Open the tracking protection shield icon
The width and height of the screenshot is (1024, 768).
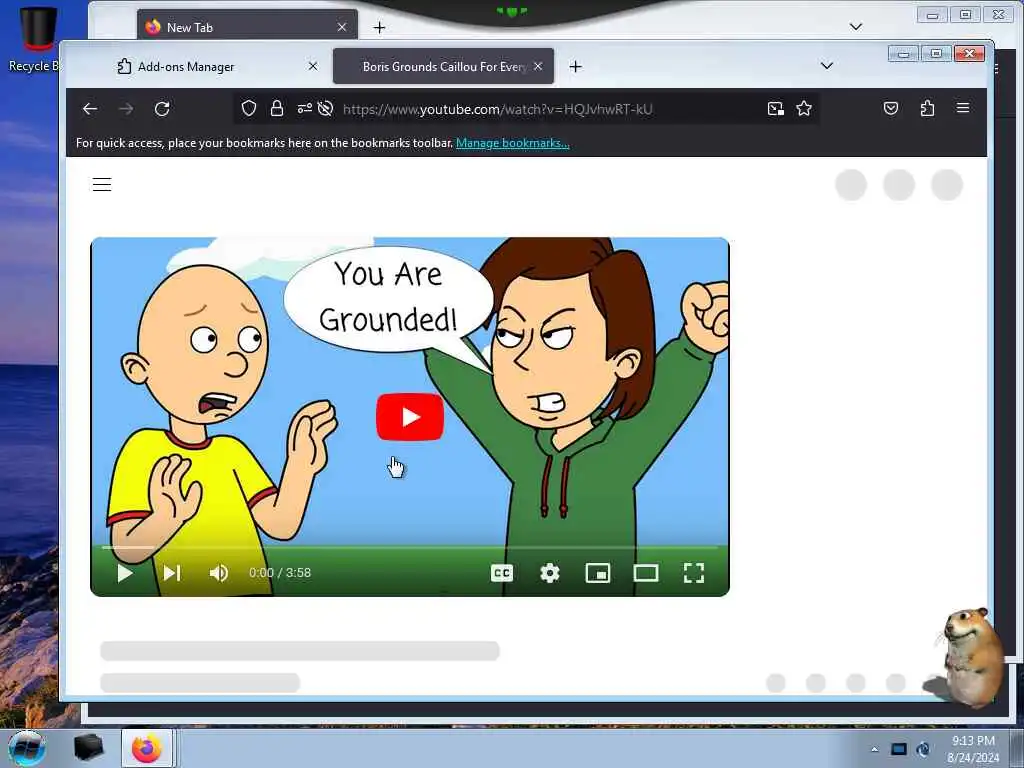pos(249,108)
